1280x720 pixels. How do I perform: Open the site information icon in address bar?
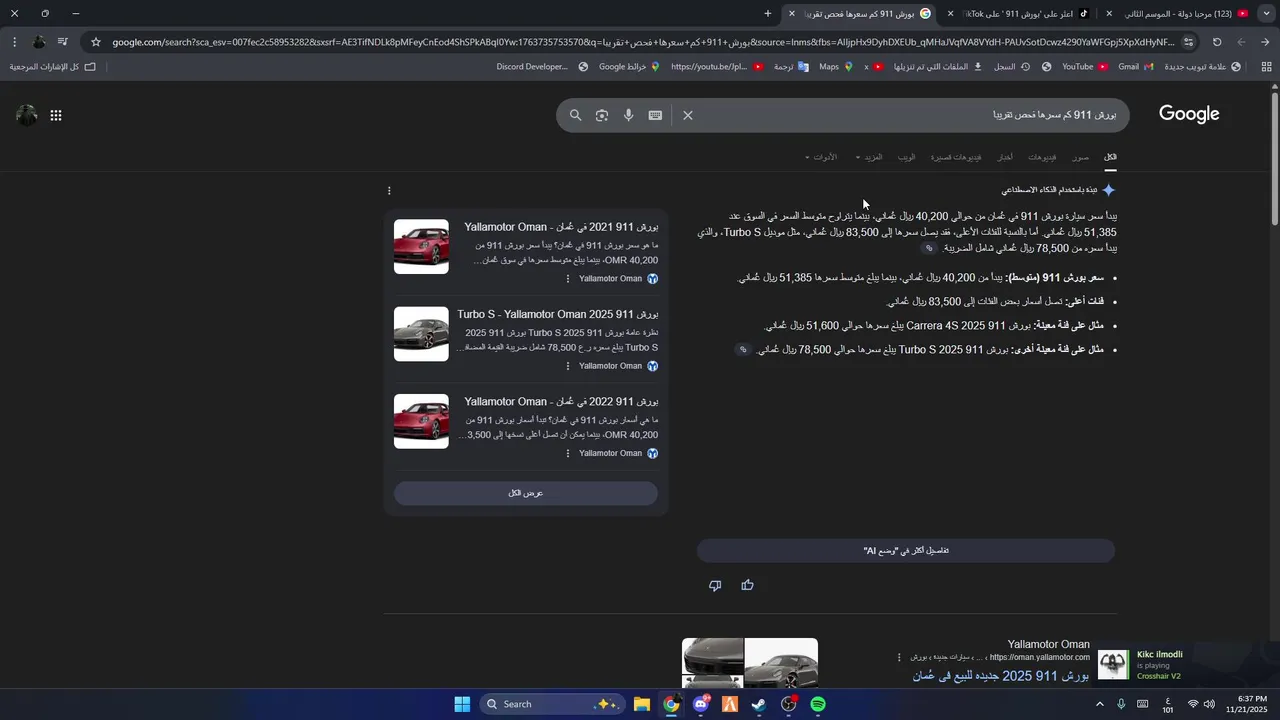point(1188,42)
